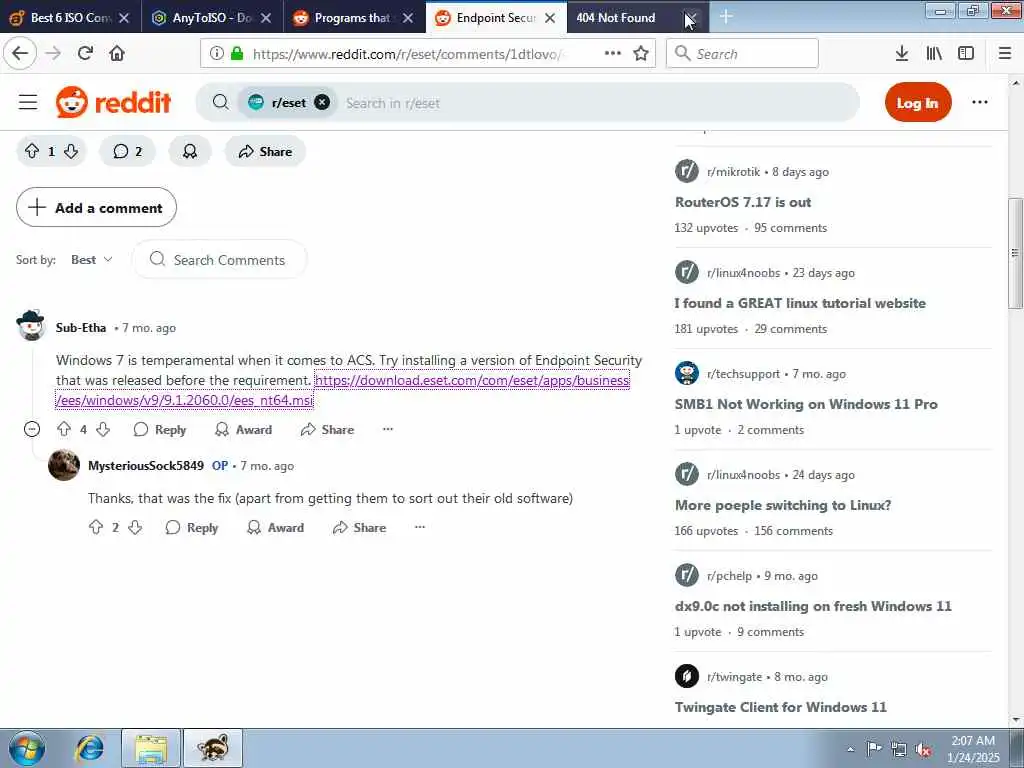Image resolution: width=1024 pixels, height=768 pixels.
Task: Collapse Sub-Etha's comment thread
Action: 32,429
